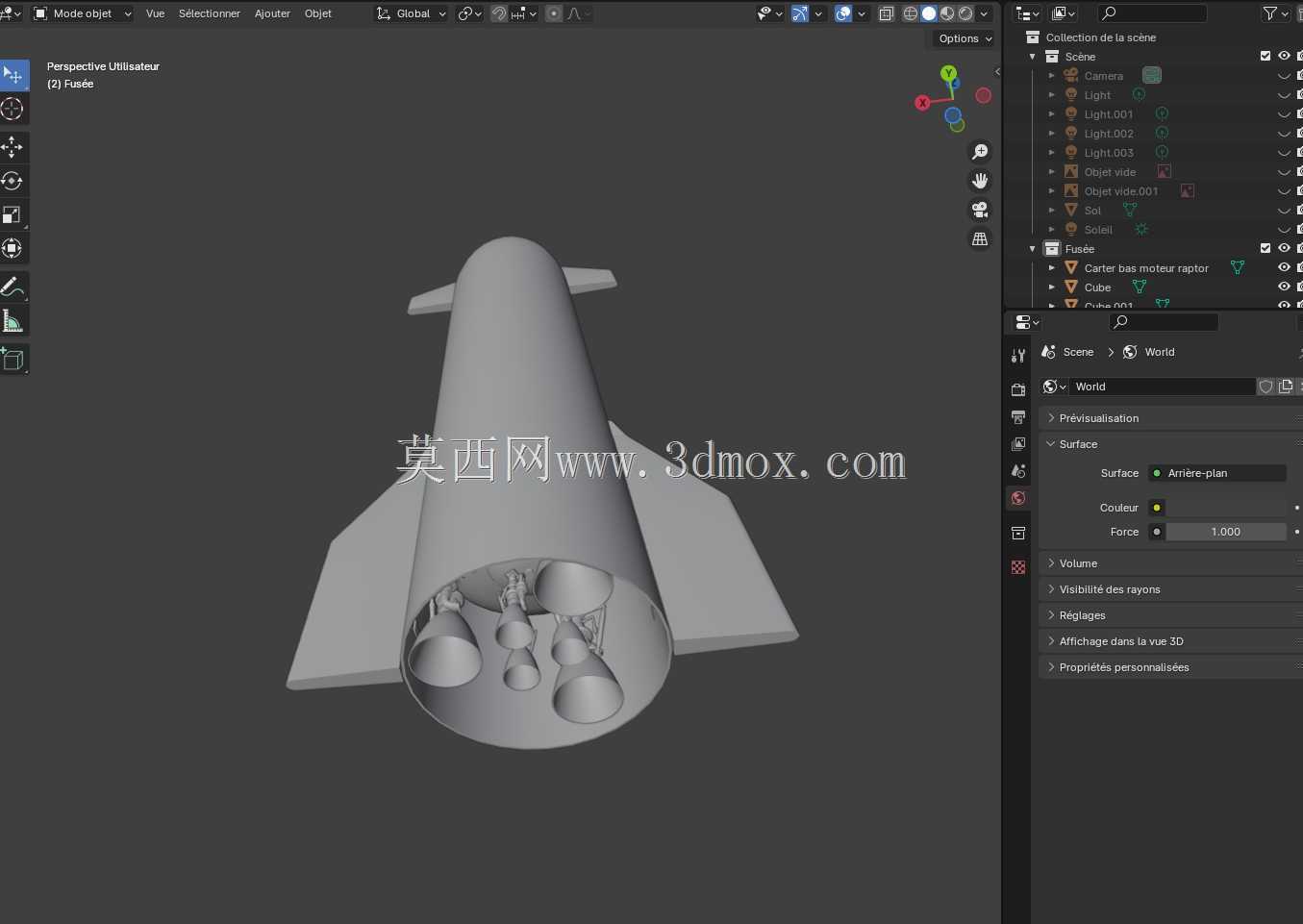Click the green Y axis gizmo ball

(x=949, y=73)
